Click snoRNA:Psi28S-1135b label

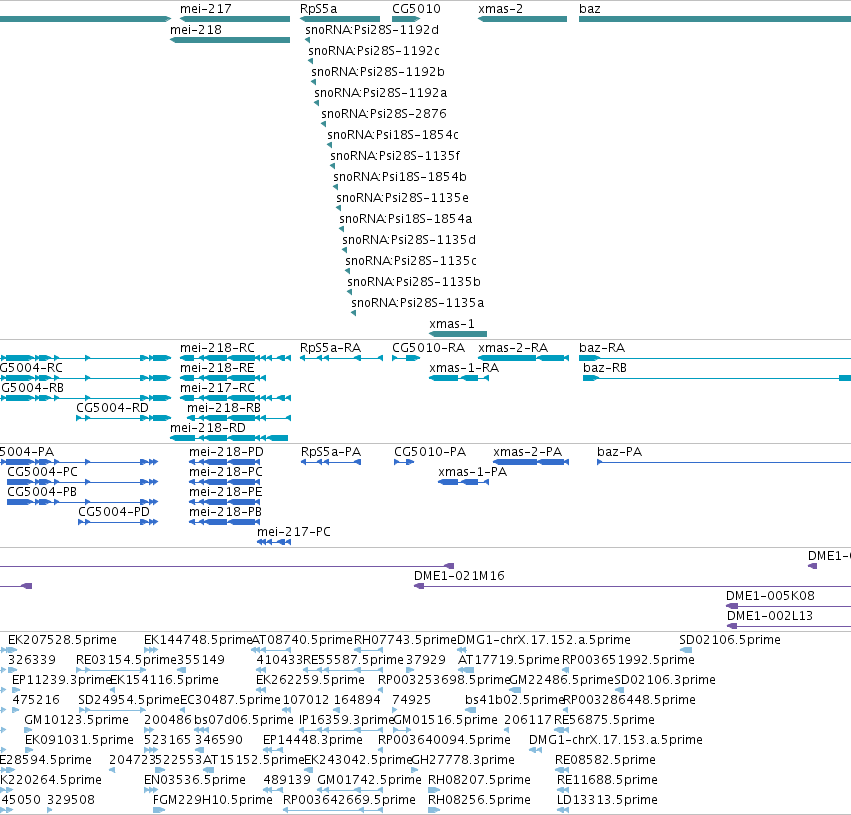pos(414,282)
